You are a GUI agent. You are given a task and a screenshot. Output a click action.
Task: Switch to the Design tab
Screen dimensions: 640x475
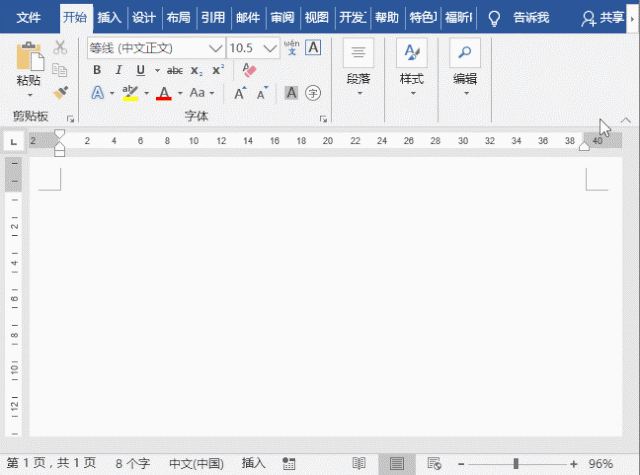144,18
